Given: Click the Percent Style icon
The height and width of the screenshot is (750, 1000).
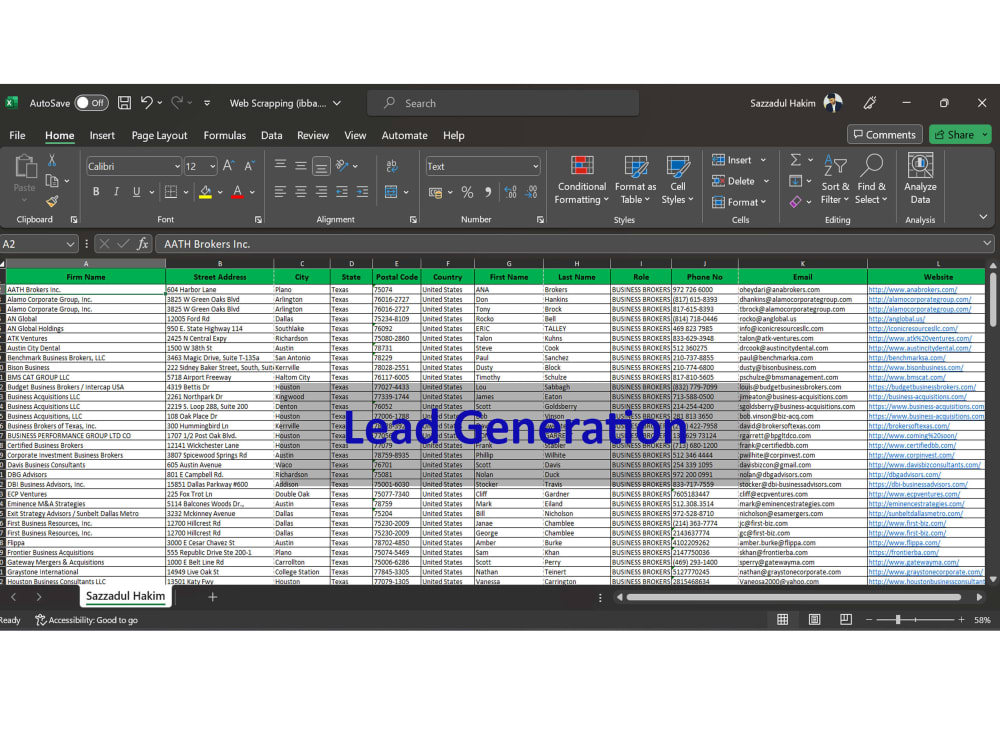Looking at the screenshot, I should coord(467,192).
